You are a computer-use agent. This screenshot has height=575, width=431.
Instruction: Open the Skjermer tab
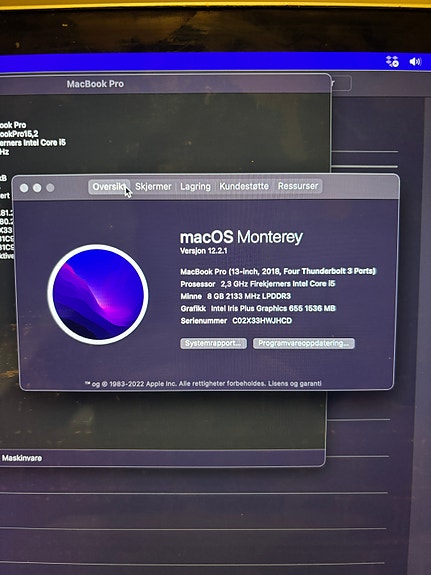point(153,187)
